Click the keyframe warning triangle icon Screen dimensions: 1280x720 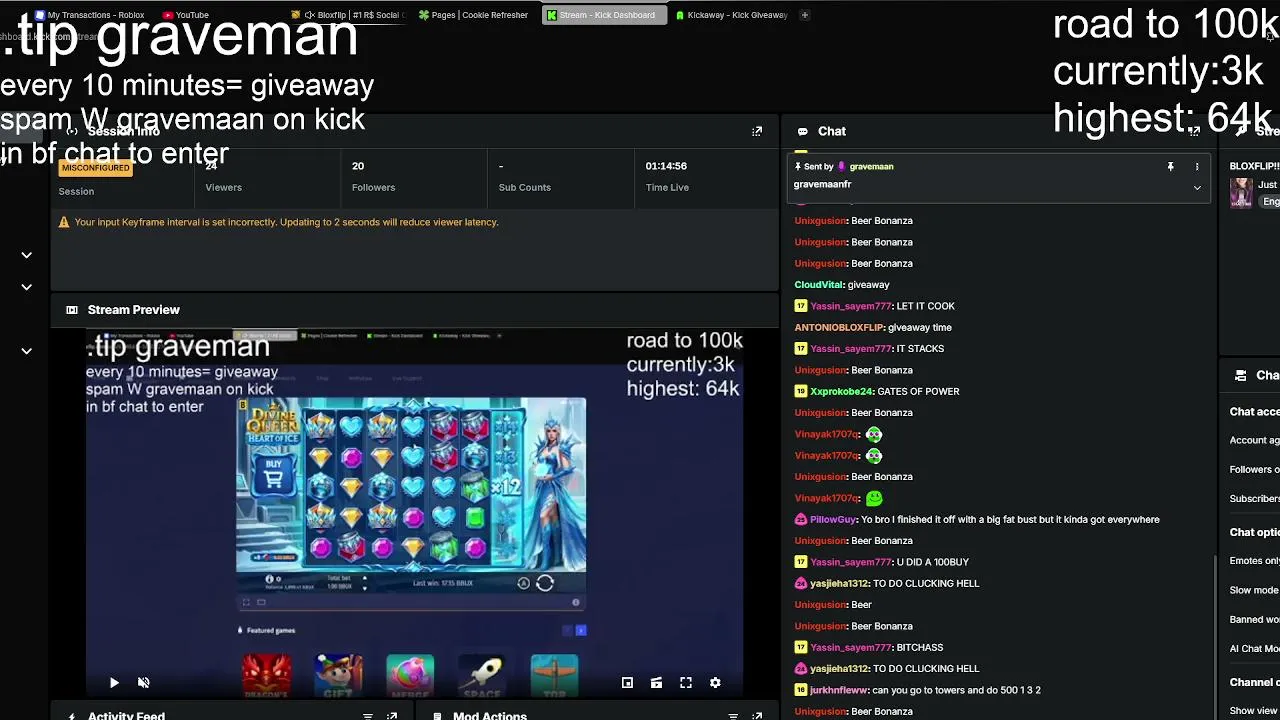pyautogui.click(x=64, y=222)
